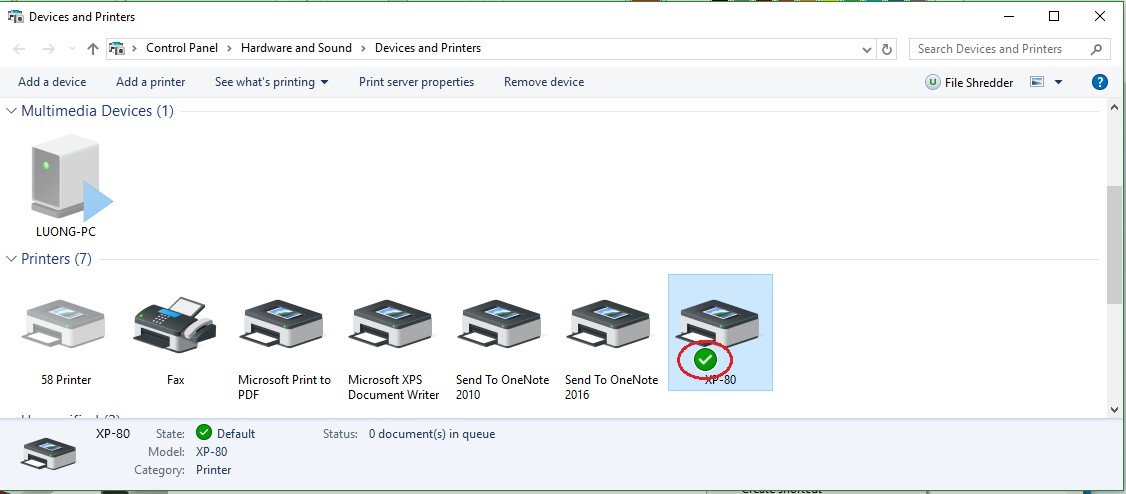Refresh the Devices and Printers view
The width and height of the screenshot is (1126, 494).
(x=887, y=49)
